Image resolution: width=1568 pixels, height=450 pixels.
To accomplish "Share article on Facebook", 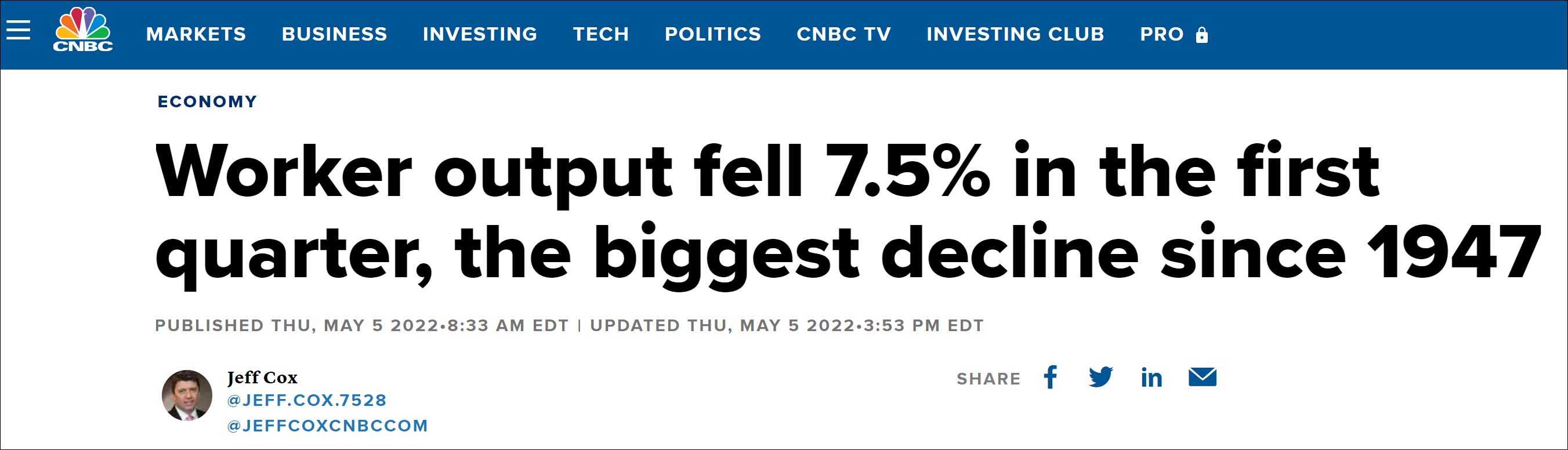I will (x=1050, y=377).
